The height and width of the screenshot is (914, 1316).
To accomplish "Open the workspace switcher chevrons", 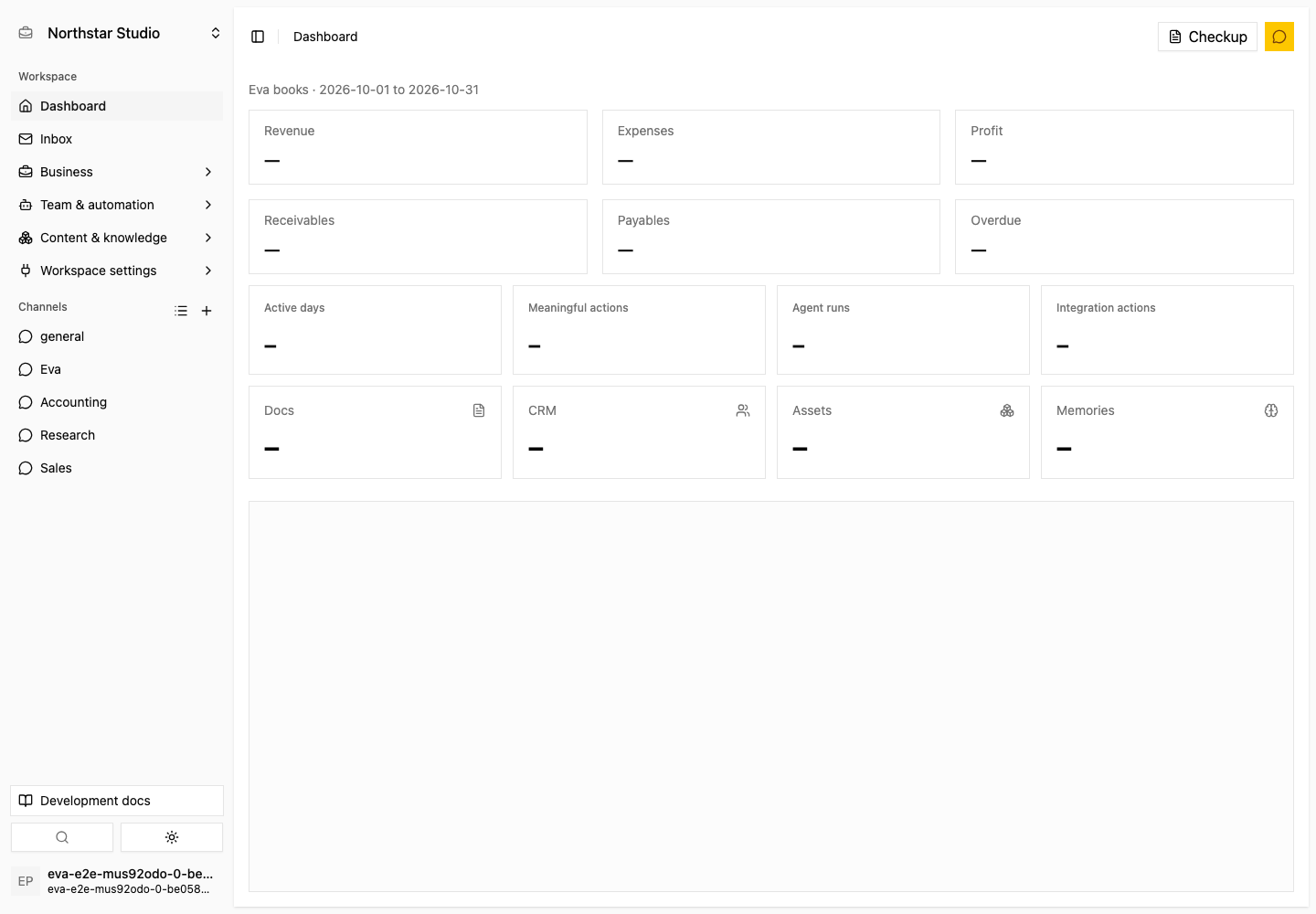I will coord(216,33).
